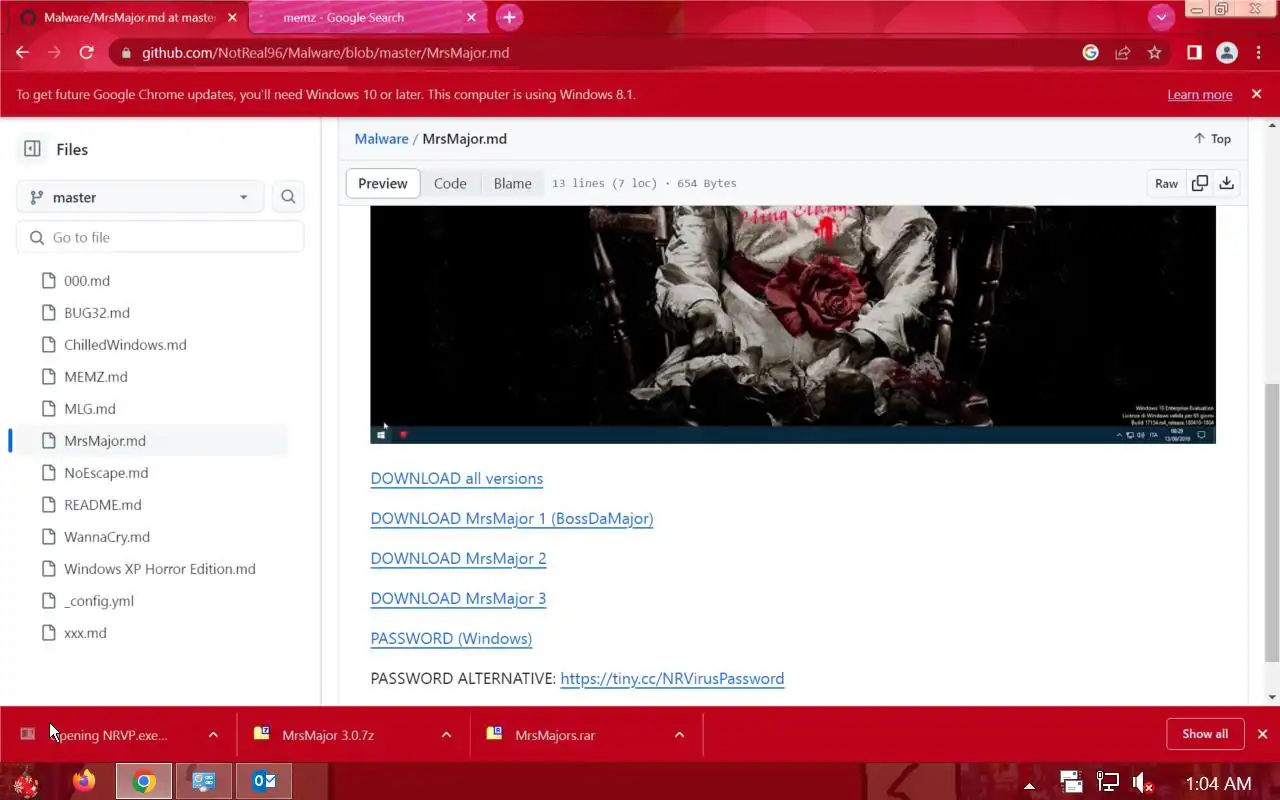Open the tab search dropdown arrow

[x=1161, y=17]
